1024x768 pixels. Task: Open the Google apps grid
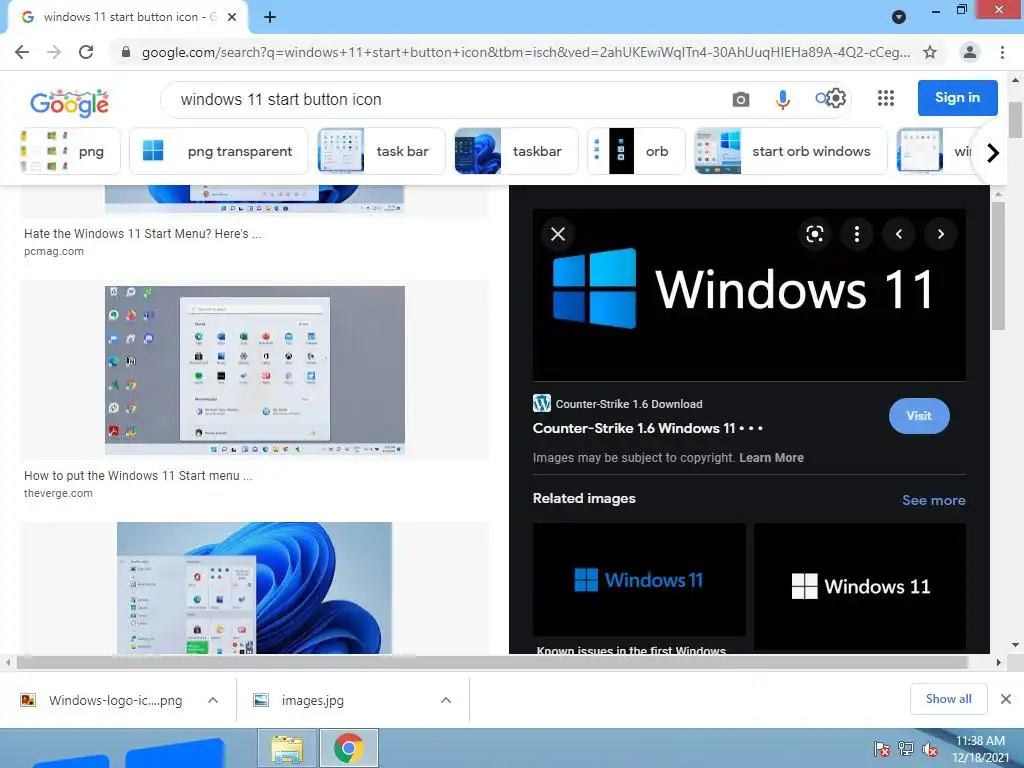(886, 98)
